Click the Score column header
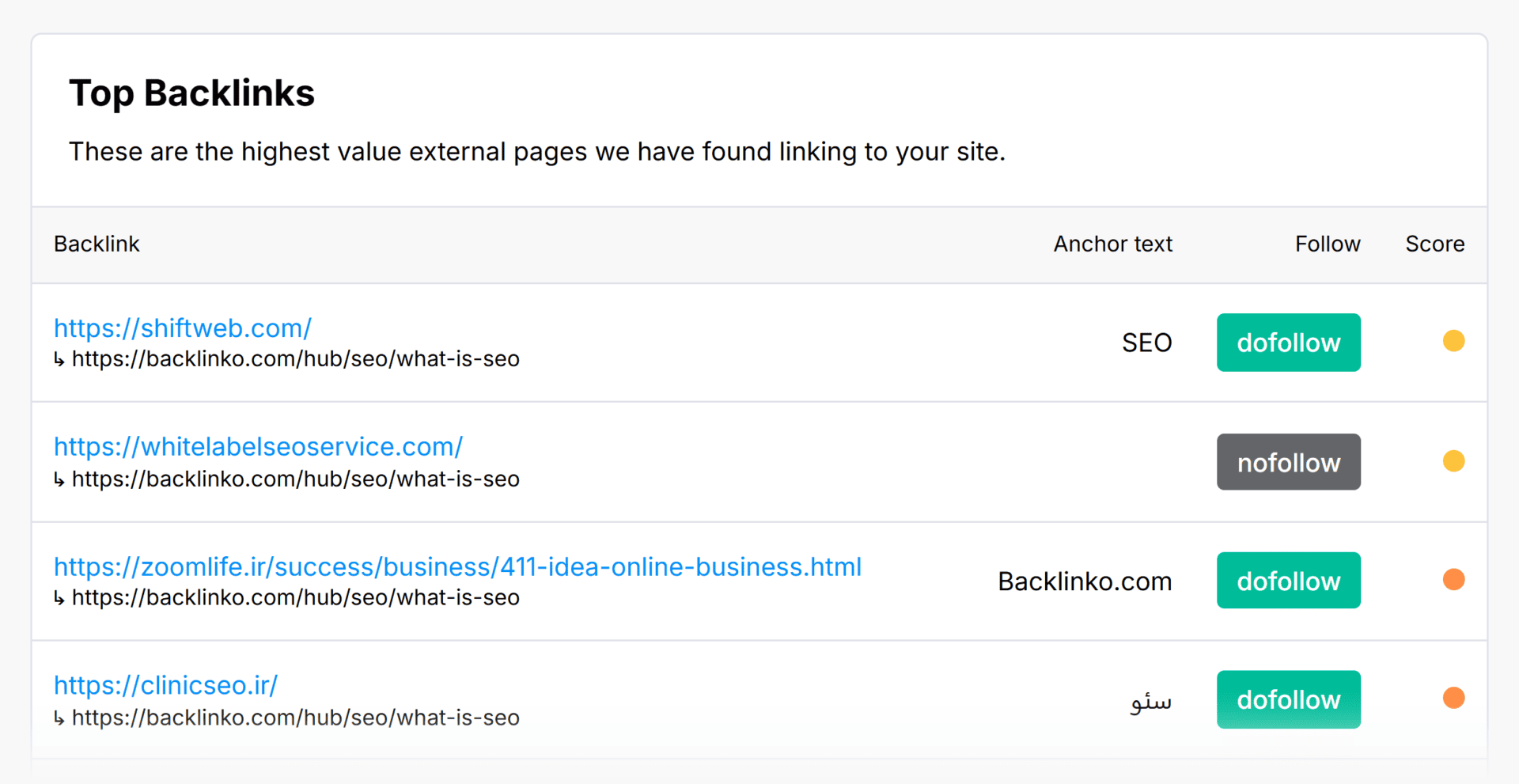This screenshot has width=1519, height=784. click(x=1434, y=244)
